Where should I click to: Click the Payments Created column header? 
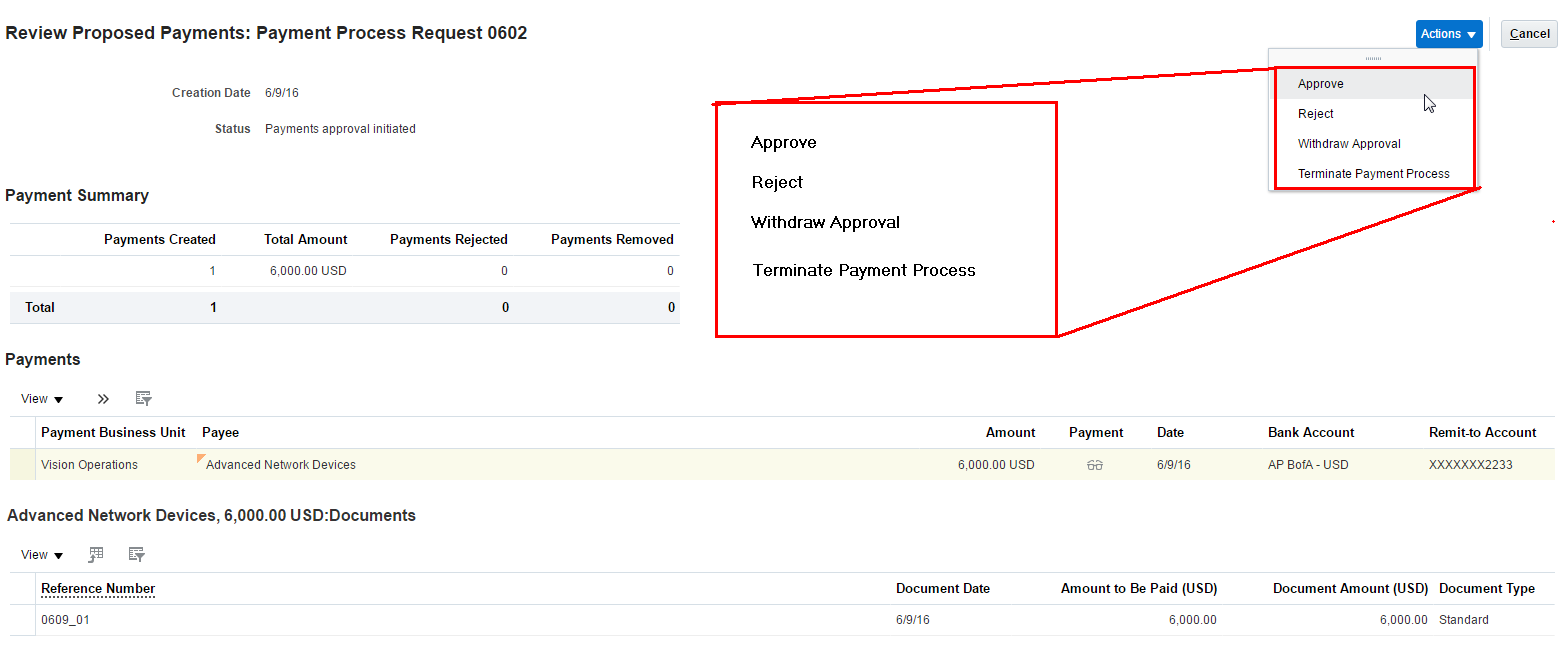pos(160,240)
